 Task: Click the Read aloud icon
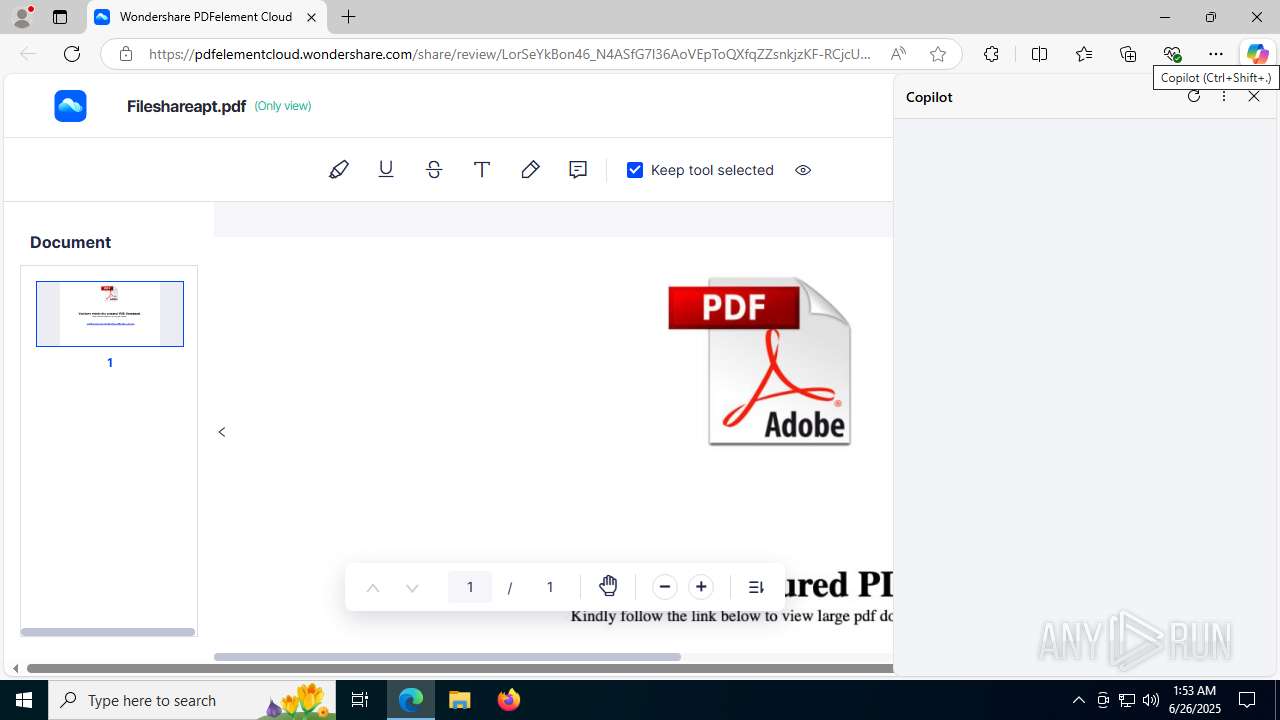click(898, 54)
